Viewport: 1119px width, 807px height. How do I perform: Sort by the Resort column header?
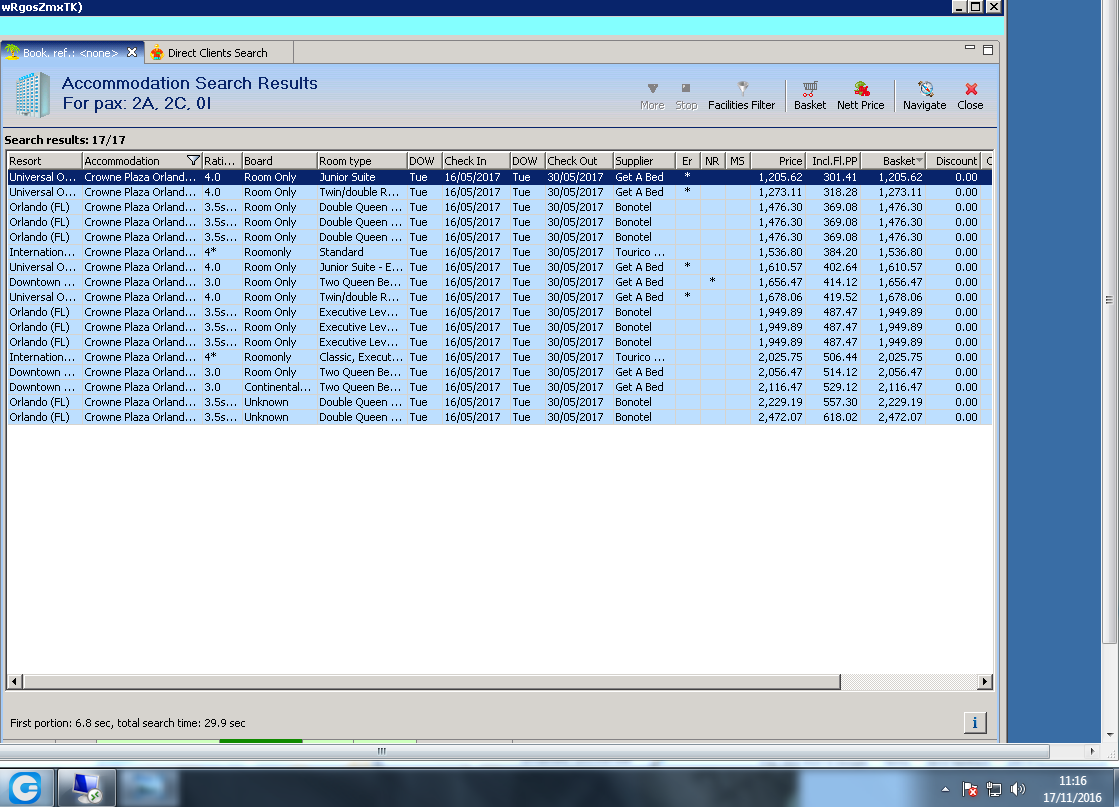click(44, 161)
